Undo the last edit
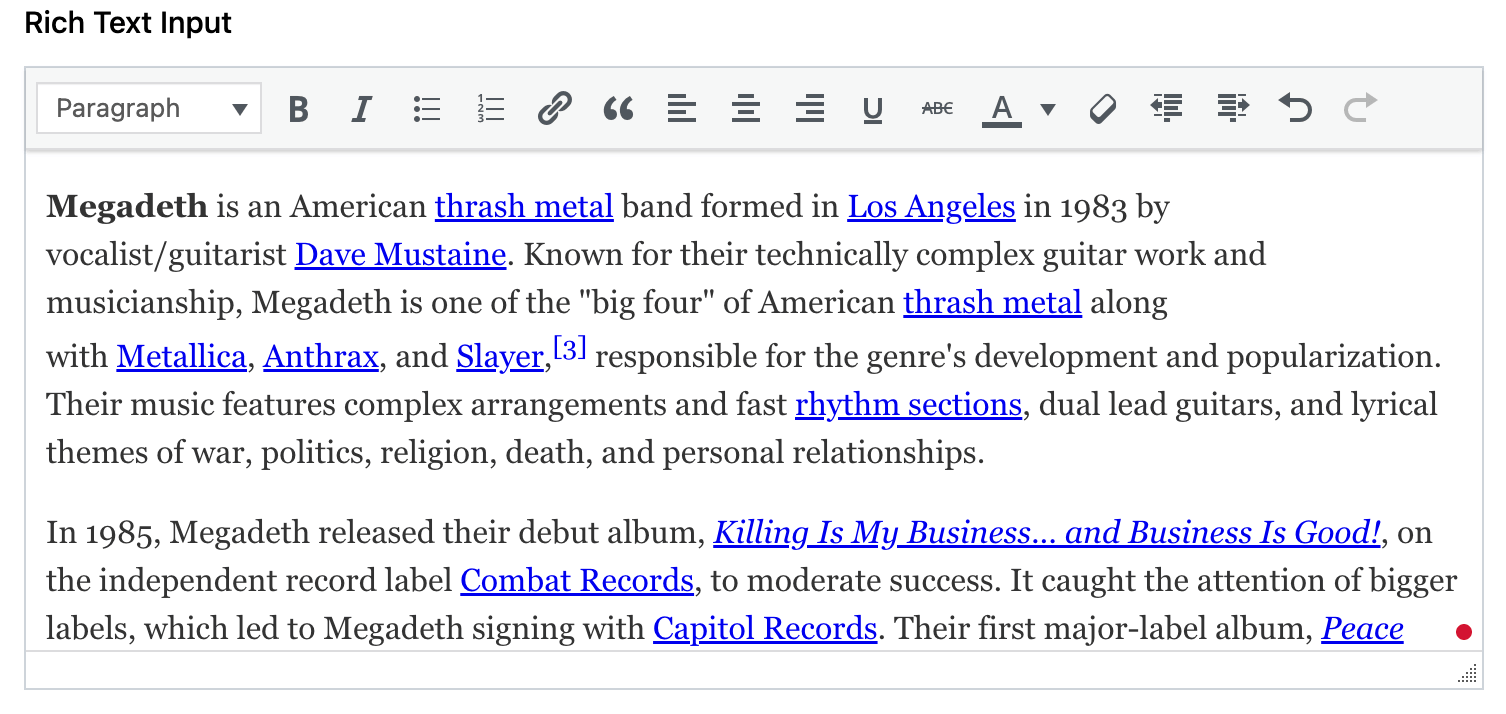 tap(1296, 108)
